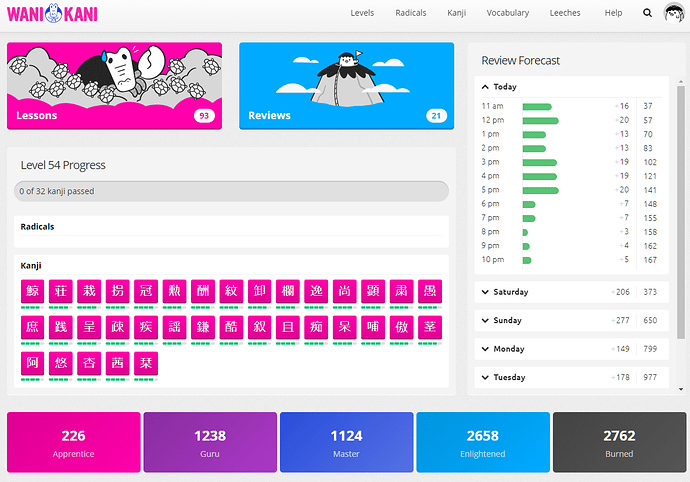Click the kanji tile 悠
Screen dimensions: 690x482
pos(61,363)
